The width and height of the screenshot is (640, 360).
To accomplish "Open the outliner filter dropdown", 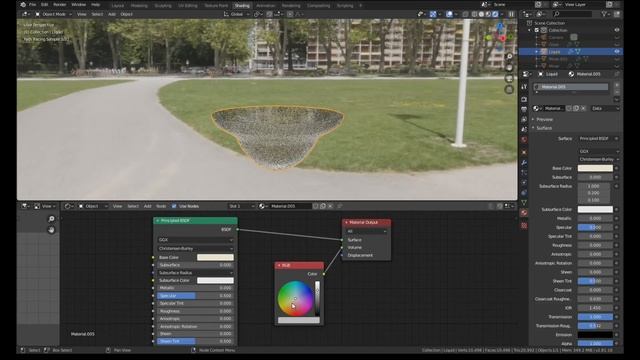I will point(606,14).
